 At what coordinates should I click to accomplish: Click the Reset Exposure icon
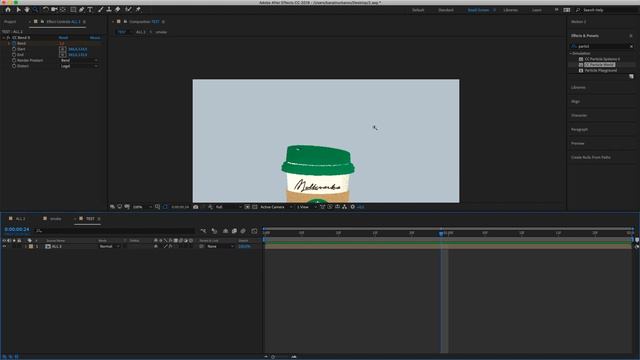pyautogui.click(x=353, y=207)
